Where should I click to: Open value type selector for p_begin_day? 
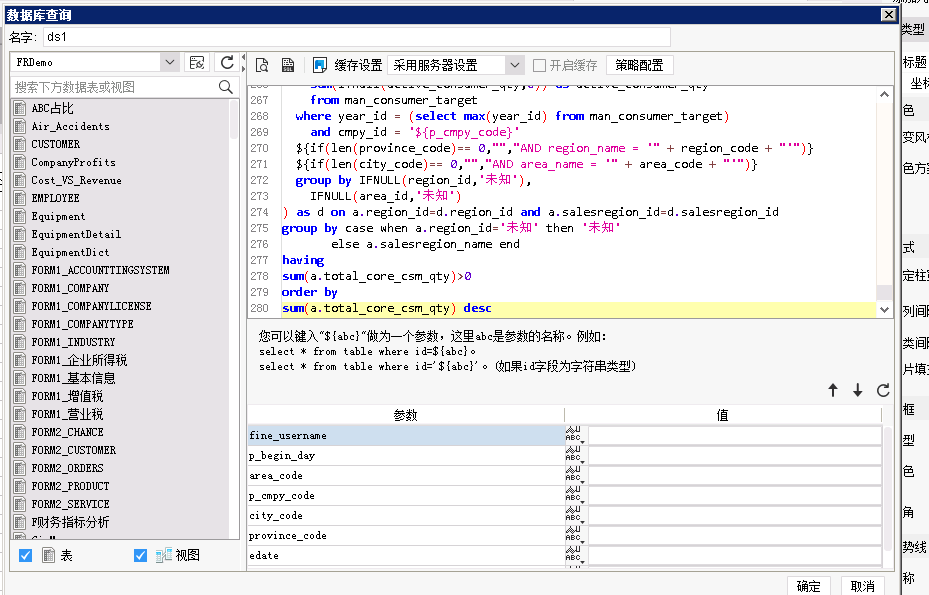click(574, 455)
